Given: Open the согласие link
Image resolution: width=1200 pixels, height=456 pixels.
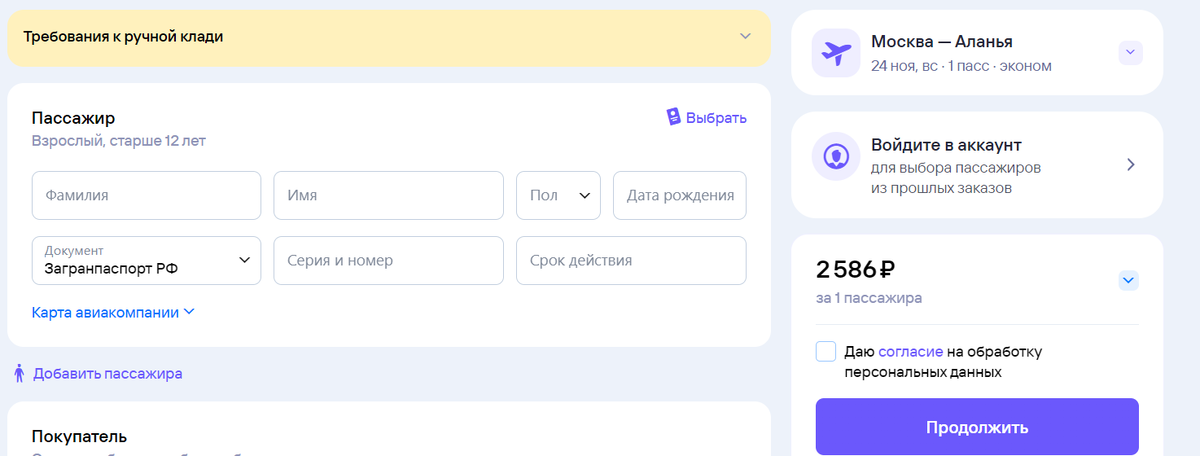Looking at the screenshot, I should (911, 352).
